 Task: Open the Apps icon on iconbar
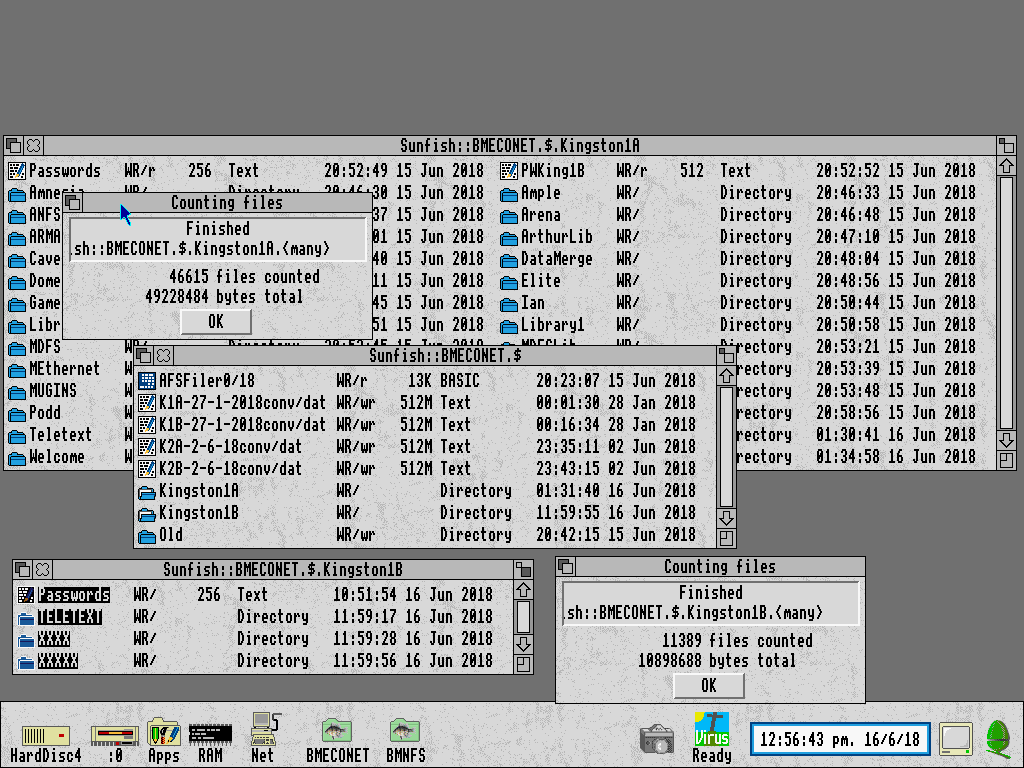coord(163,732)
